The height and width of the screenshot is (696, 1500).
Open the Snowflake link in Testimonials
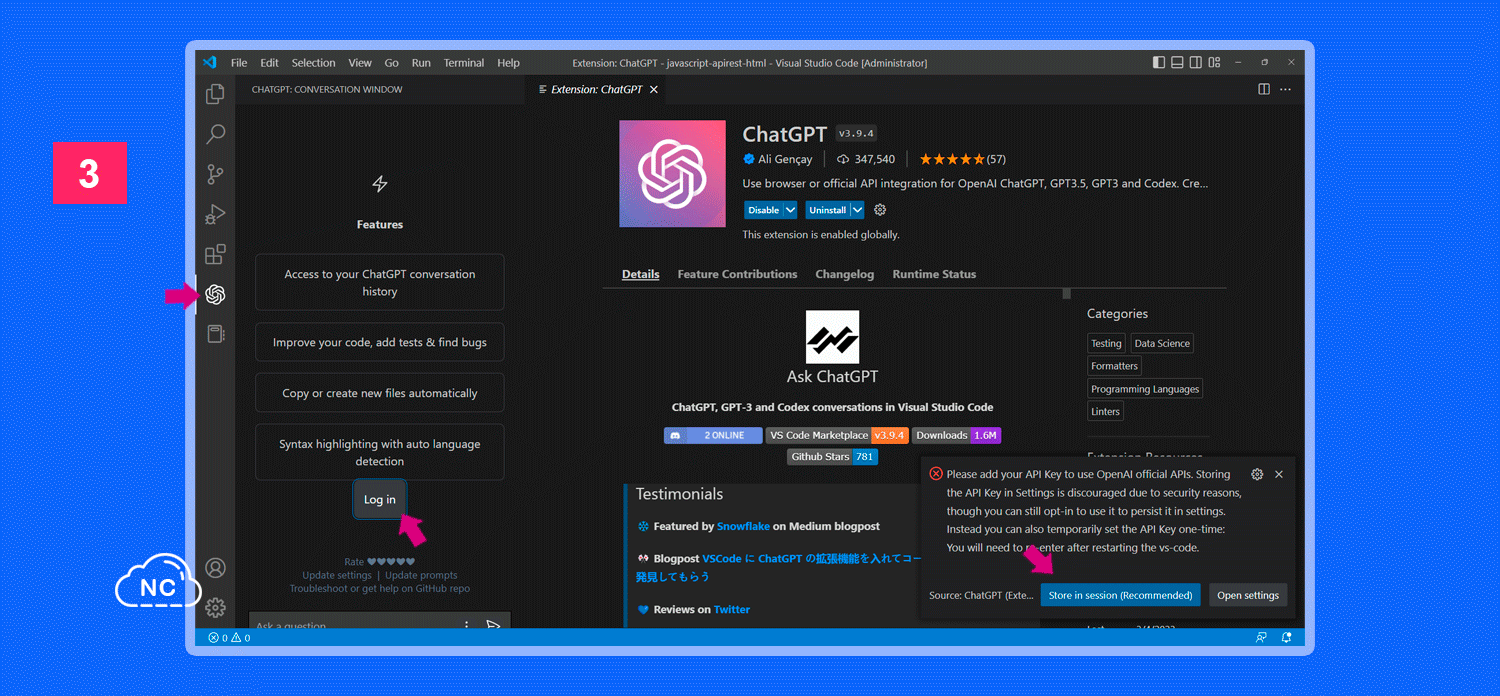point(743,526)
